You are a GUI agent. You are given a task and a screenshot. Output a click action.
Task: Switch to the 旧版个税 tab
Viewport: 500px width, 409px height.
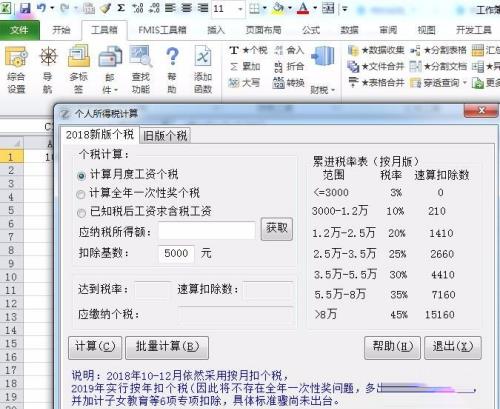[x=165, y=136]
